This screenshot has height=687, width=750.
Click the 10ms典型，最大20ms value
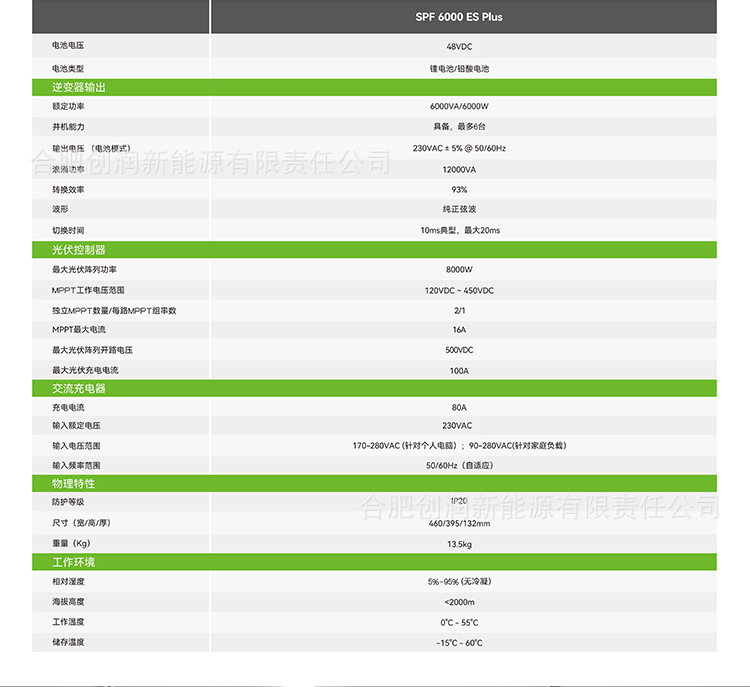coord(460,231)
